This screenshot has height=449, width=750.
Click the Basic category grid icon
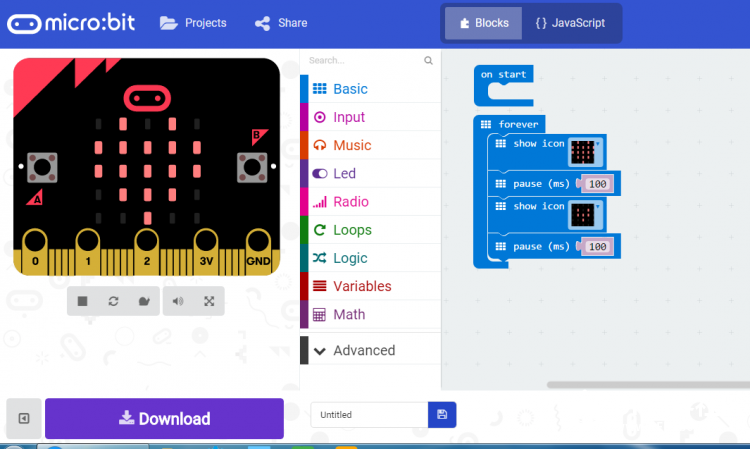coord(320,89)
